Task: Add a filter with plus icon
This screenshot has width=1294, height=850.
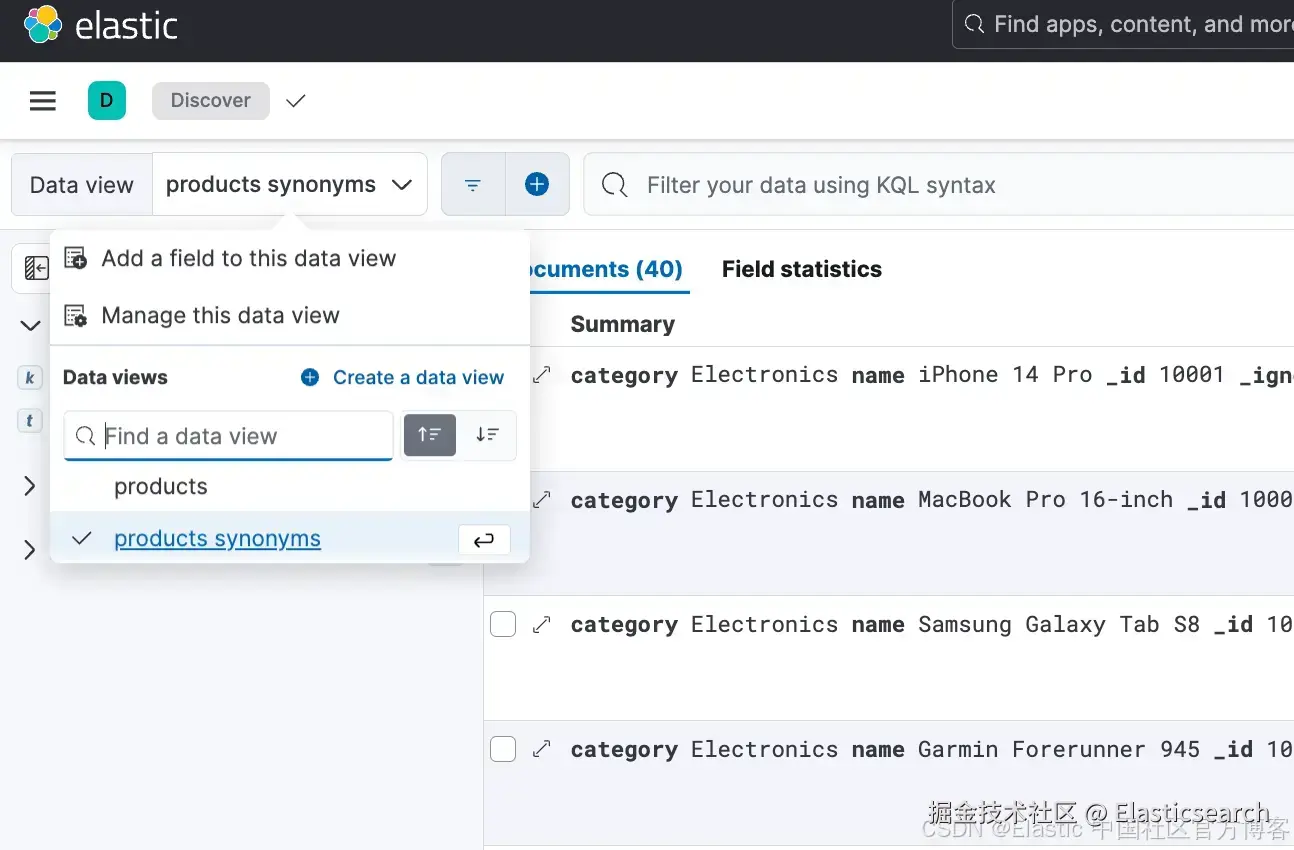Action: coord(537,185)
